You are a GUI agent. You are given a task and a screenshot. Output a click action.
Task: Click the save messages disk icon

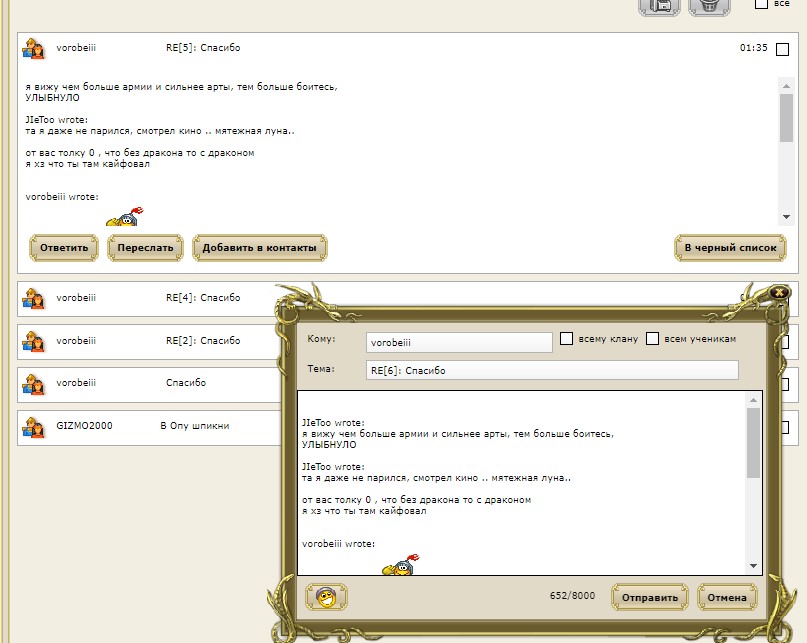[x=659, y=5]
